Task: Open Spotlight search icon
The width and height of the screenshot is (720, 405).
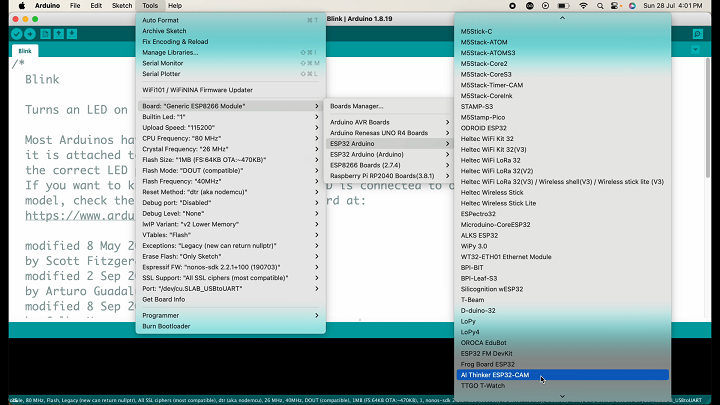Action: (600, 6)
